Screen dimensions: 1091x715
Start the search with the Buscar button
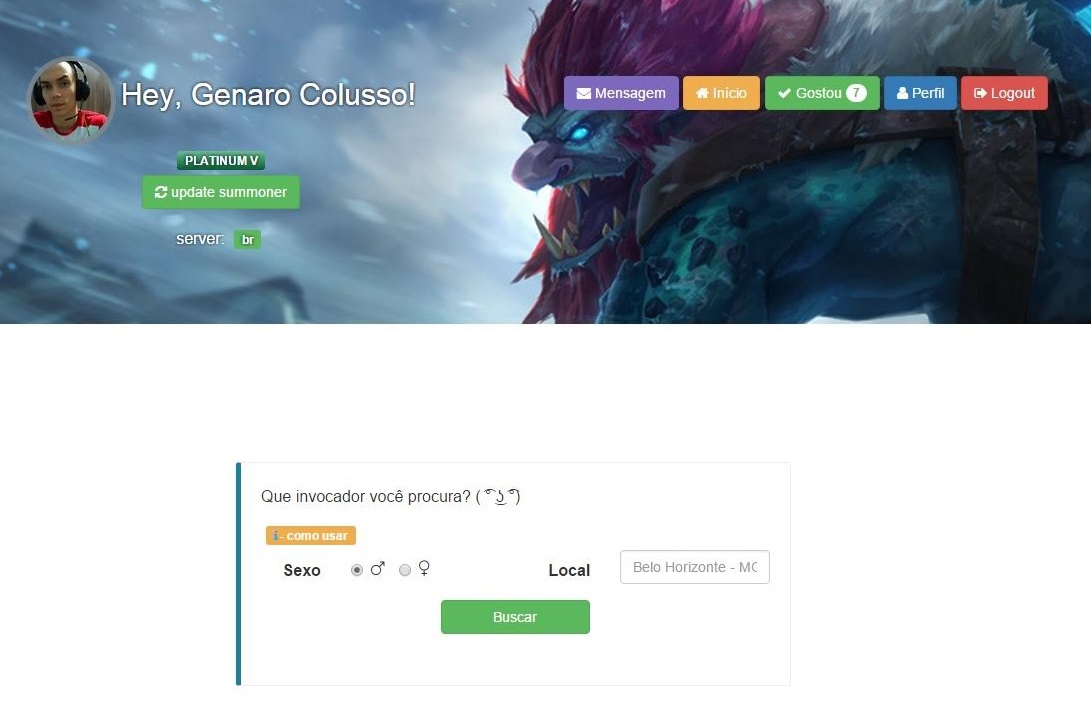pos(515,617)
